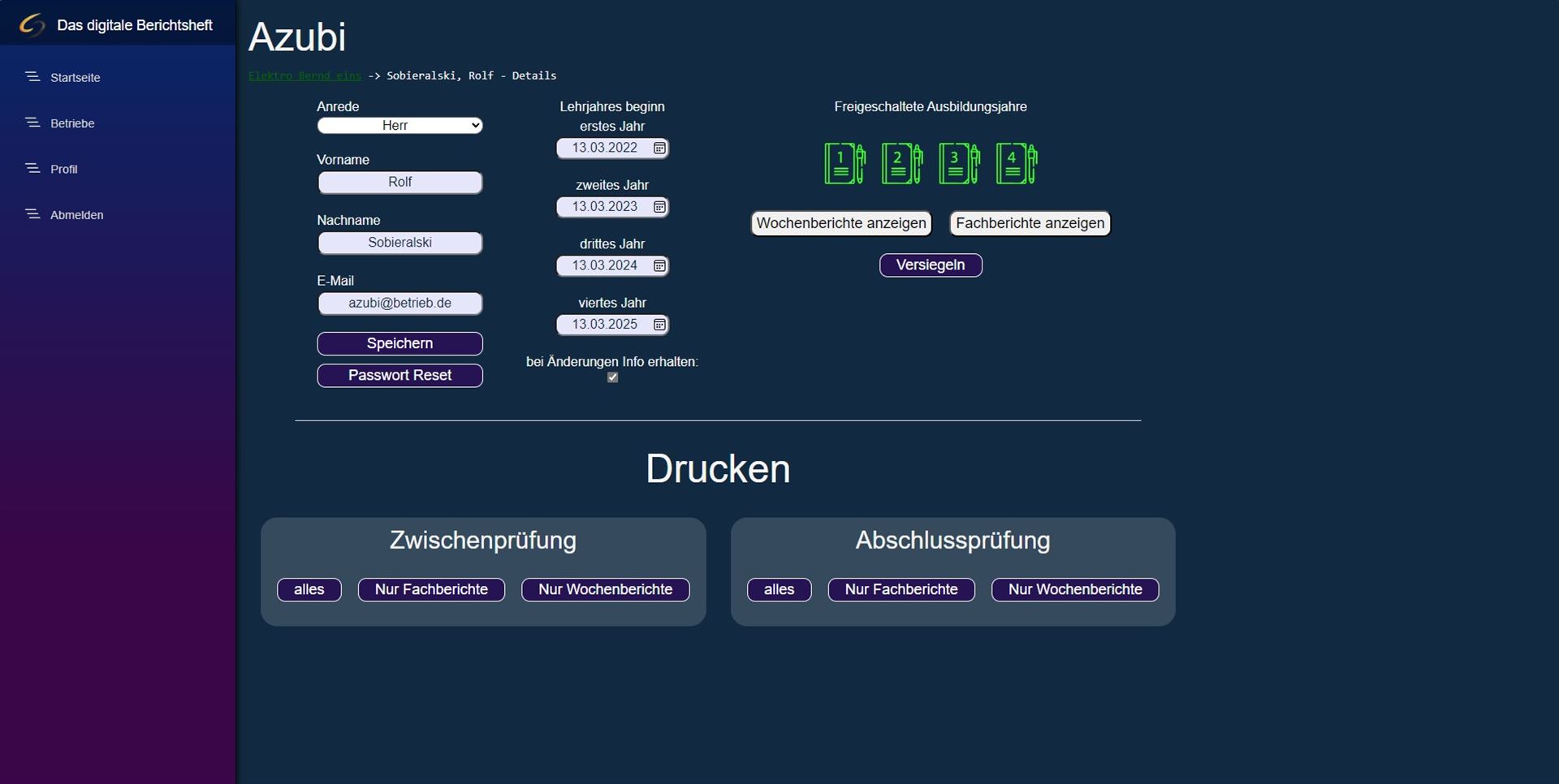Uncheck bei Änderungen Info erhalten checkbox
Screen dimensions: 1559x784
613,377
